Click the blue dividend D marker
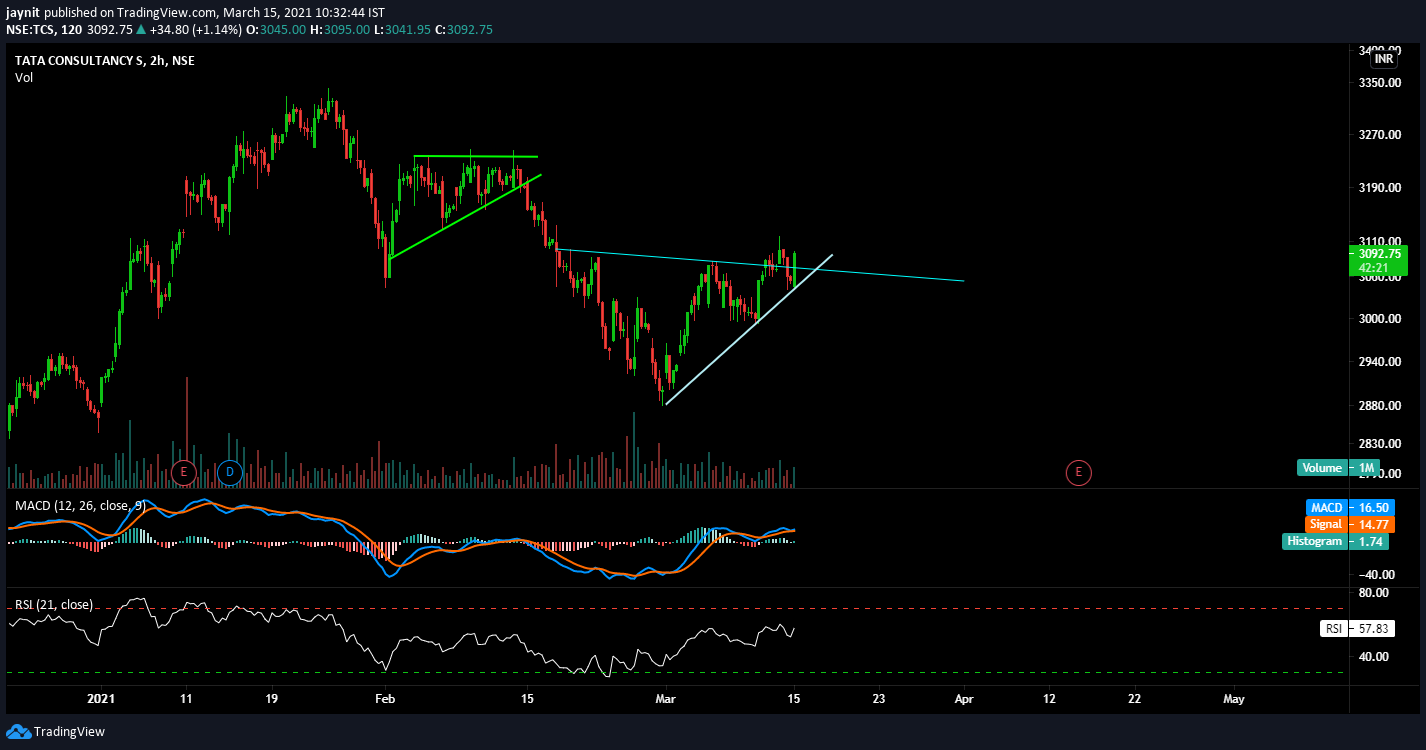Viewport: 1426px width, 750px height. point(229,472)
